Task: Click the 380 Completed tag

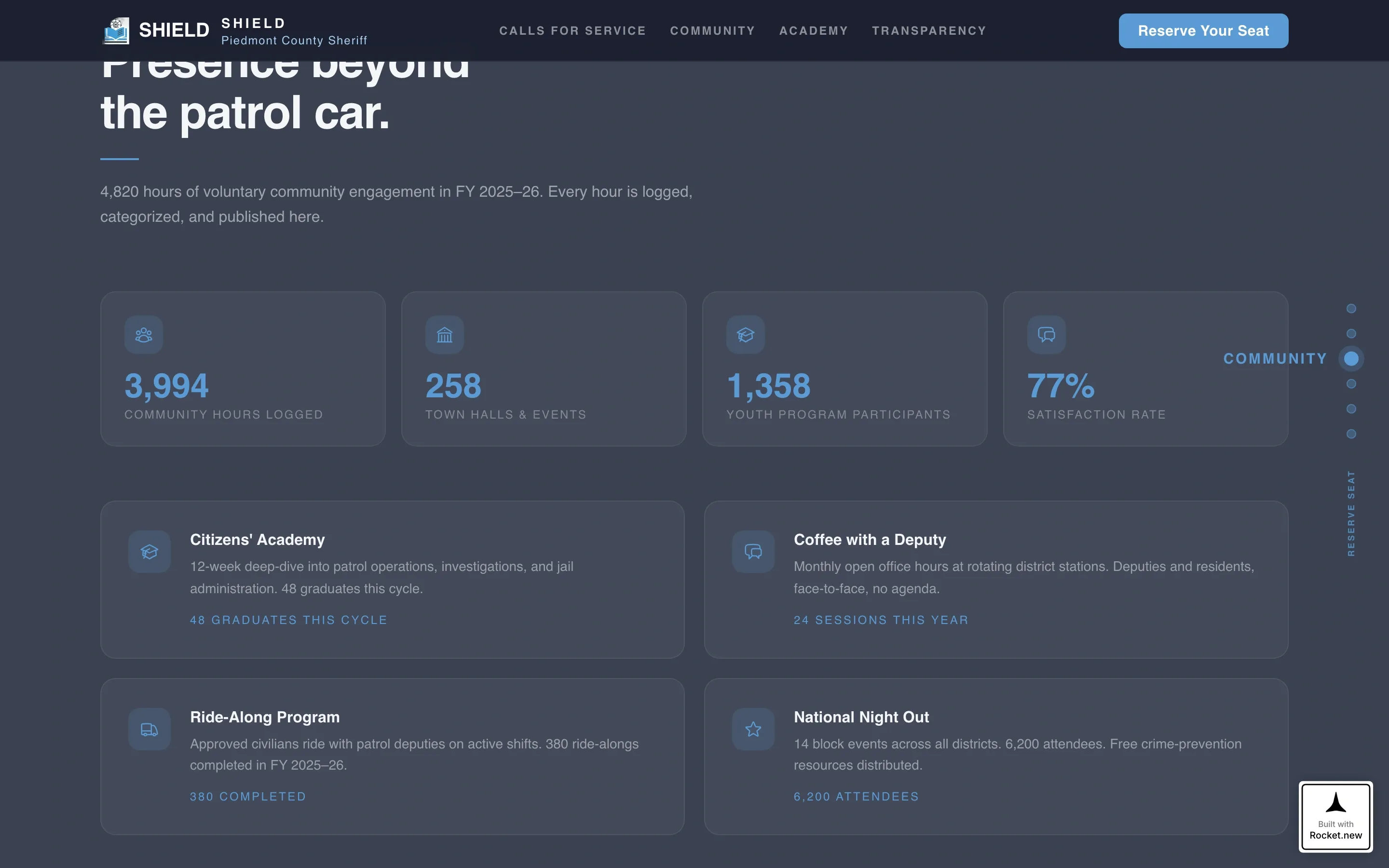Action: coord(248,797)
